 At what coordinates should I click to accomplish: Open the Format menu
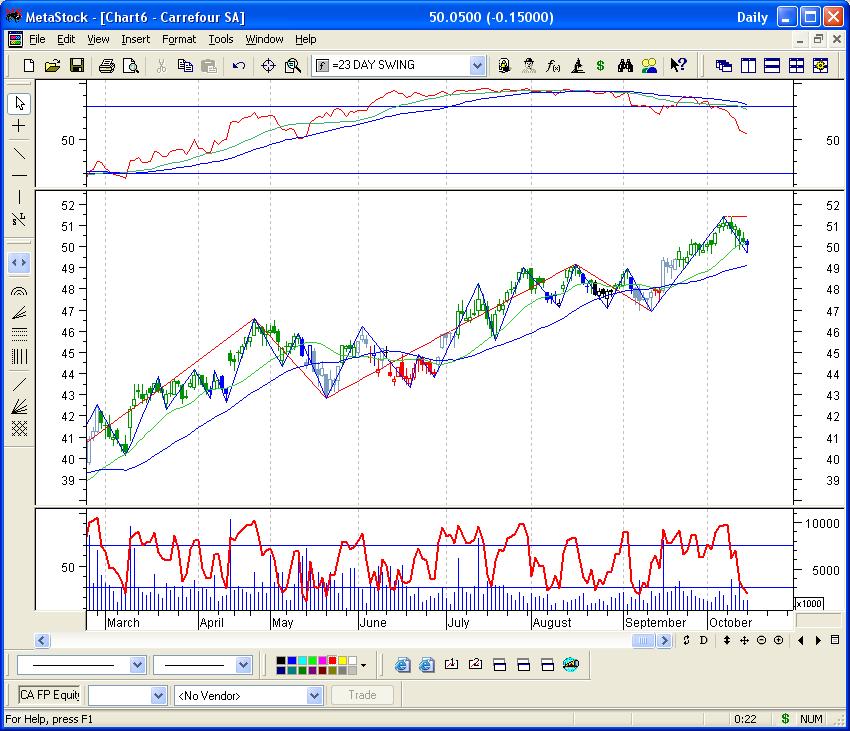(x=179, y=39)
